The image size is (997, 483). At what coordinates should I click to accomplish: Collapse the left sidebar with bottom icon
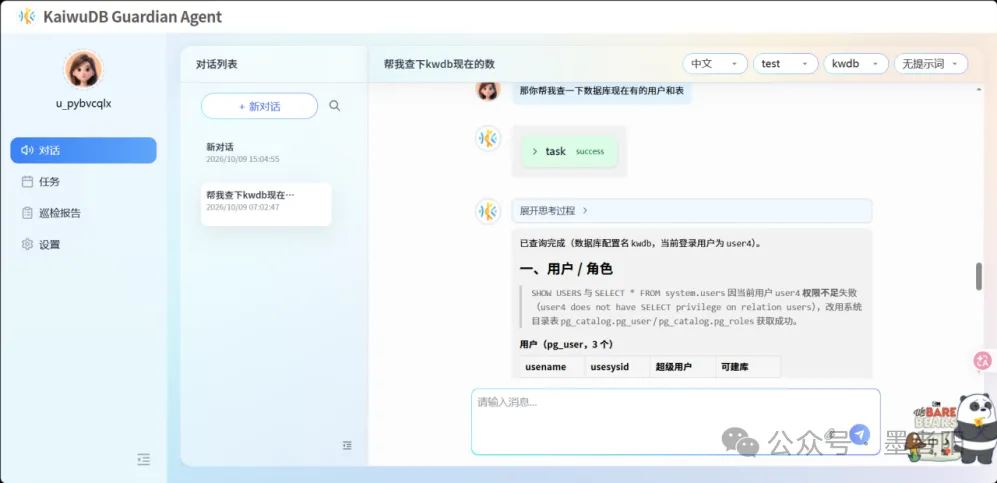pyautogui.click(x=144, y=459)
